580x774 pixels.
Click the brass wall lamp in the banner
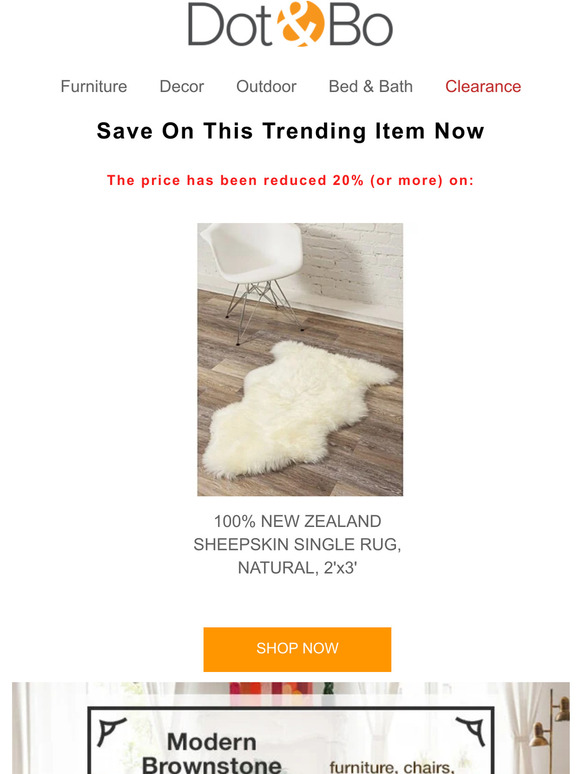pyautogui.click(x=550, y=726)
